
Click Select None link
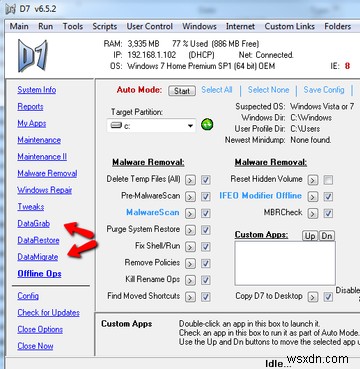268,90
